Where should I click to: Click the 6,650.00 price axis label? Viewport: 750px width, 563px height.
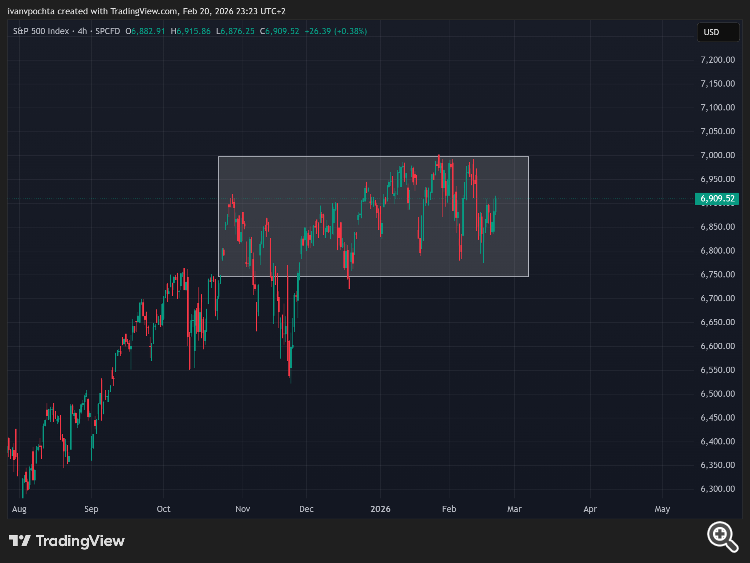[x=717, y=322]
